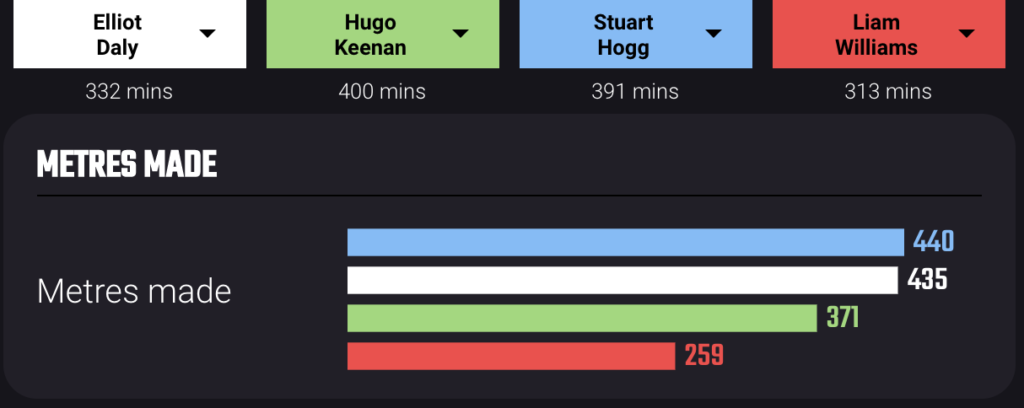Image resolution: width=1024 pixels, height=408 pixels.
Task: Click the 371 value label
Action: 842,318
